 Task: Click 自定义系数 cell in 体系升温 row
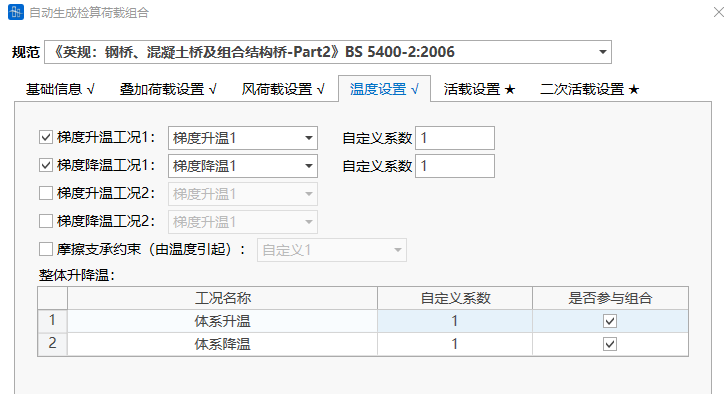coord(455,321)
